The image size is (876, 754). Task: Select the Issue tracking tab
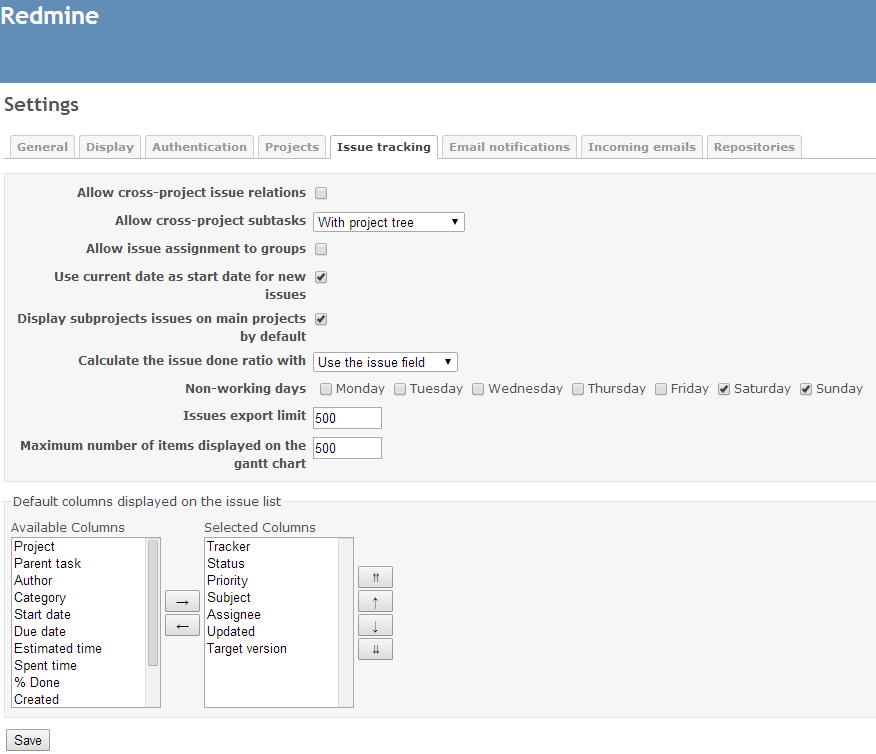(x=384, y=147)
